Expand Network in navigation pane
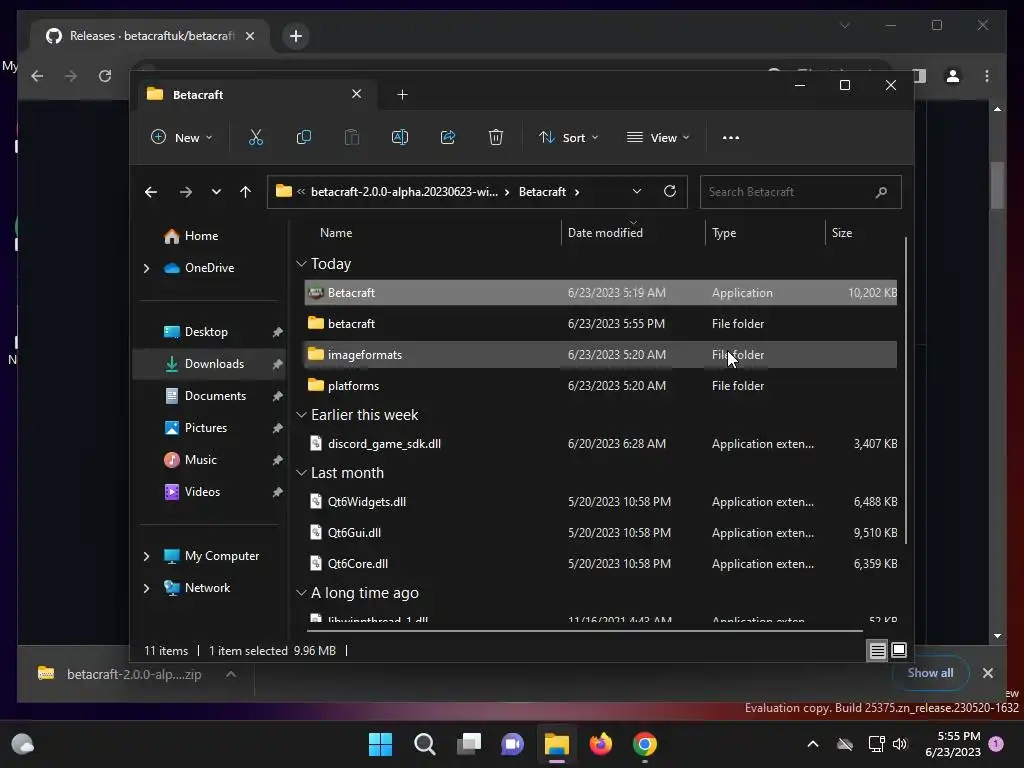 [x=146, y=588]
